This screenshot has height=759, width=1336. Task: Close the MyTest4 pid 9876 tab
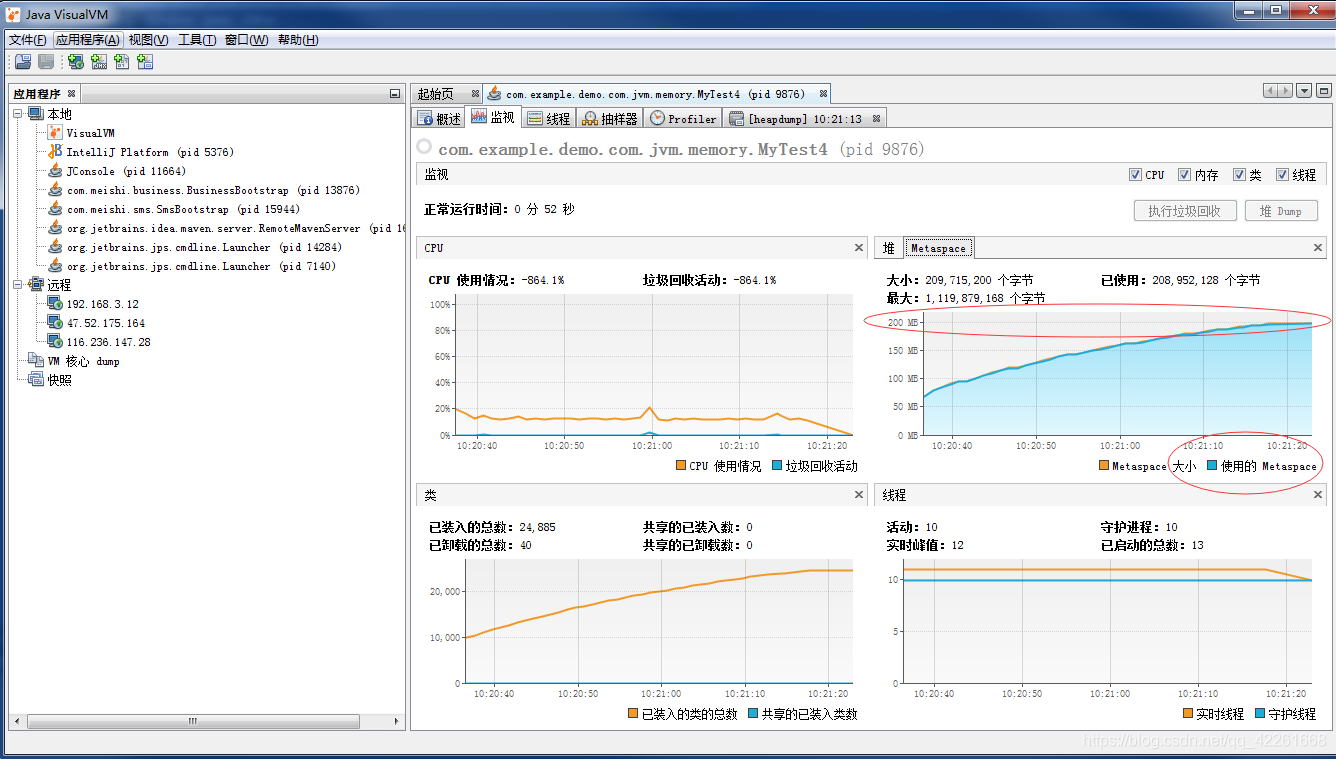point(824,94)
